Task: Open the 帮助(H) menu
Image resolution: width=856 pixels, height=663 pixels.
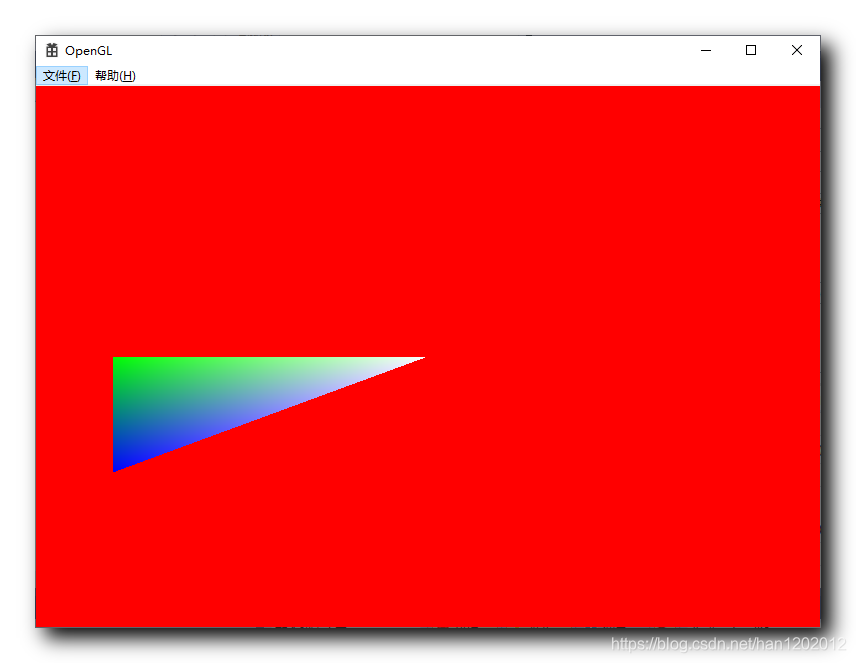Action: [114, 75]
